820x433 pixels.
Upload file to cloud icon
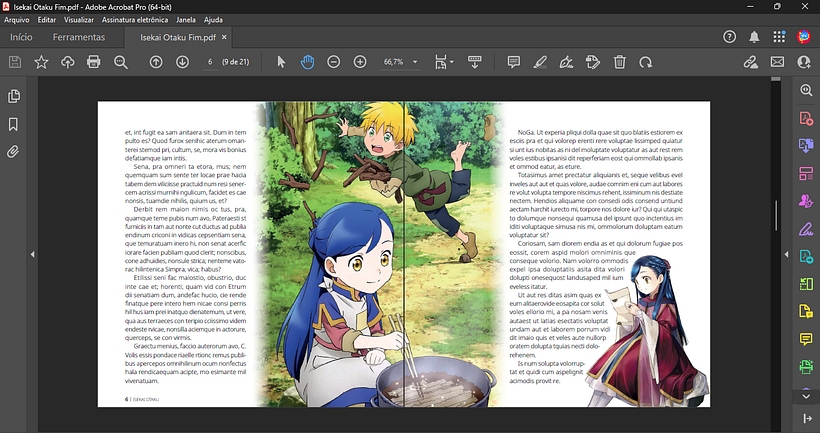(x=67, y=62)
